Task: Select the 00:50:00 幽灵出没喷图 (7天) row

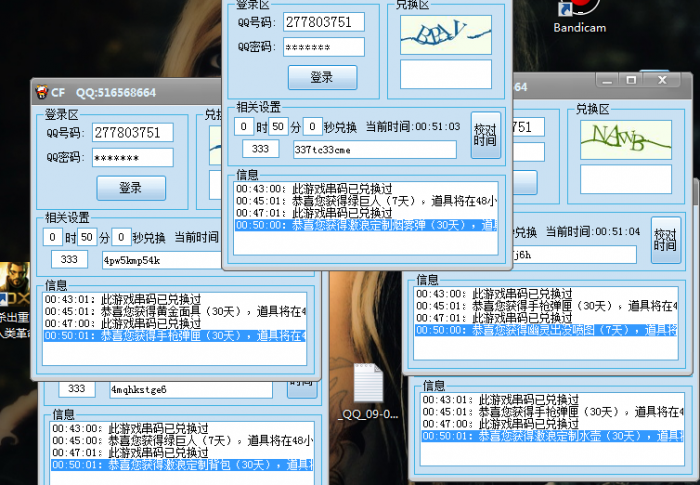Action: click(x=546, y=330)
